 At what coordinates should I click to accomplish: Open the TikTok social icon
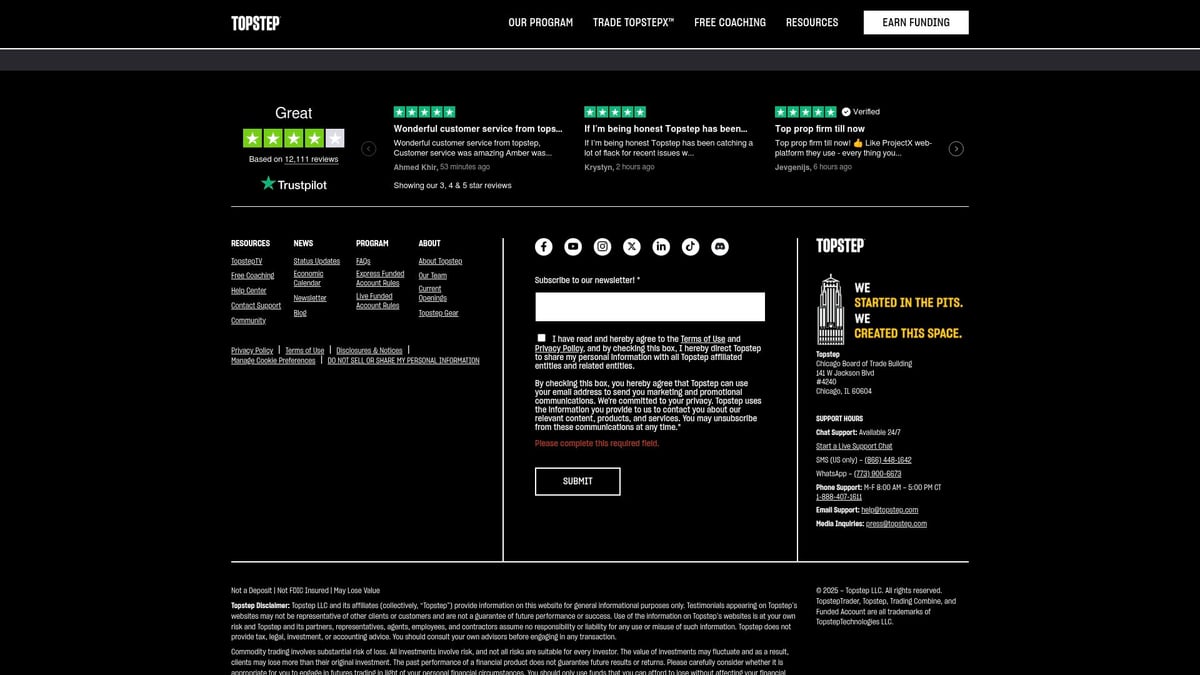tap(690, 247)
